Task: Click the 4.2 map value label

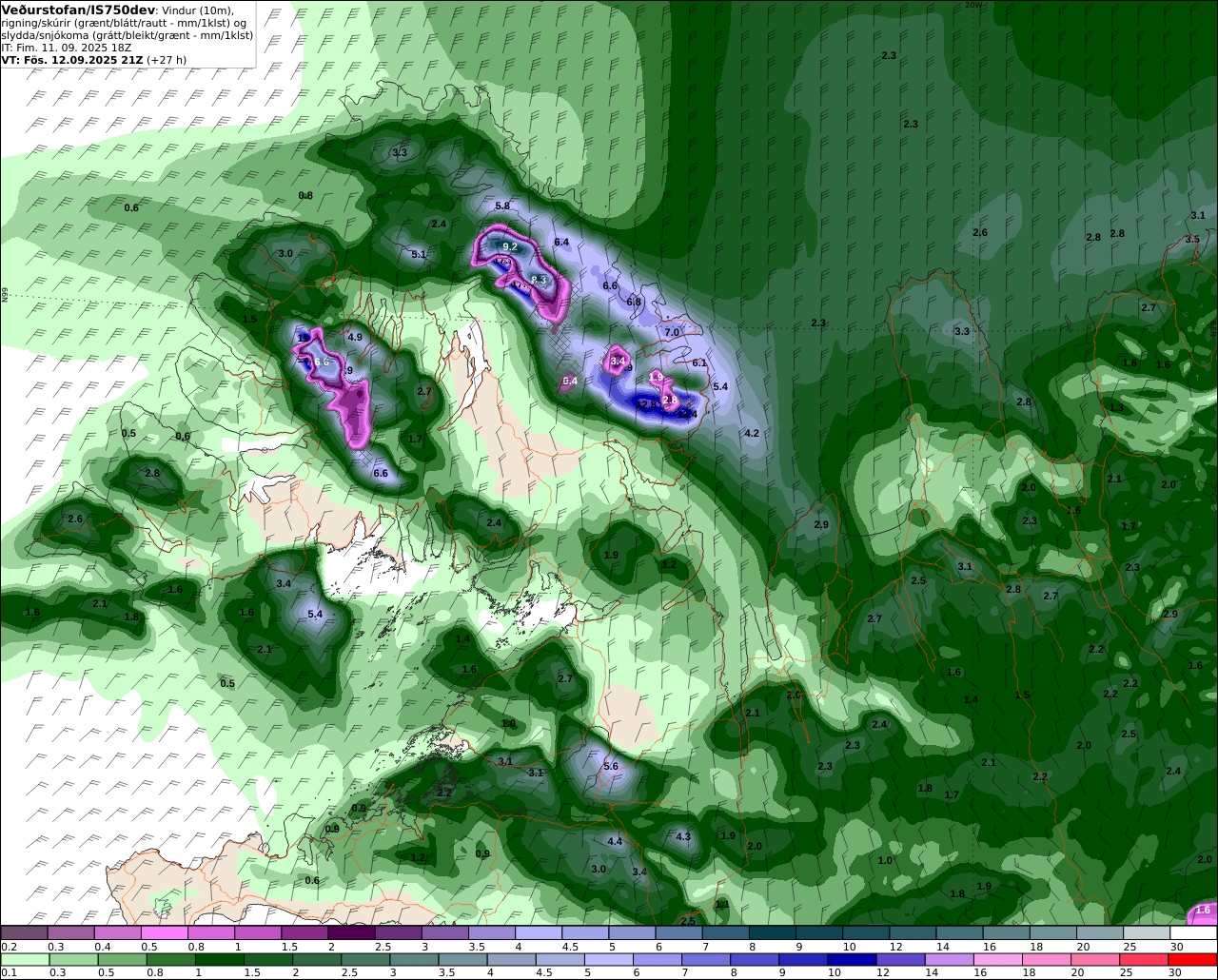Action: tap(752, 433)
